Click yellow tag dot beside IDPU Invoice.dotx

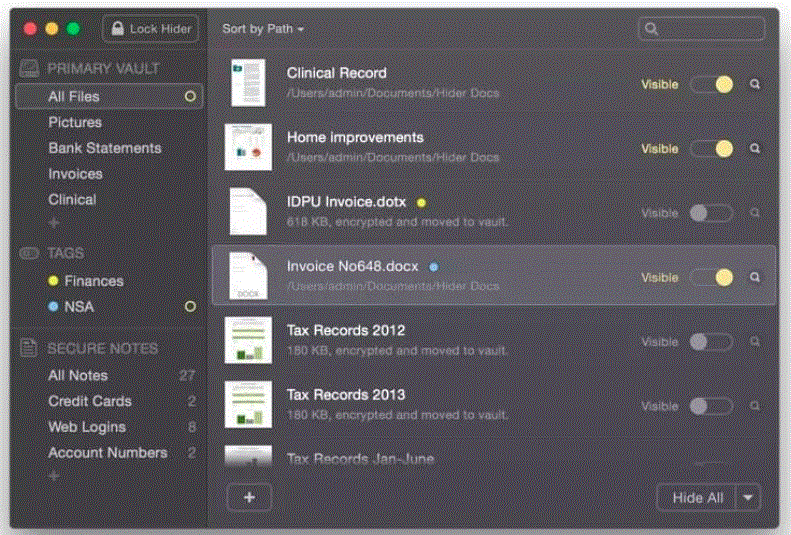click(x=421, y=203)
